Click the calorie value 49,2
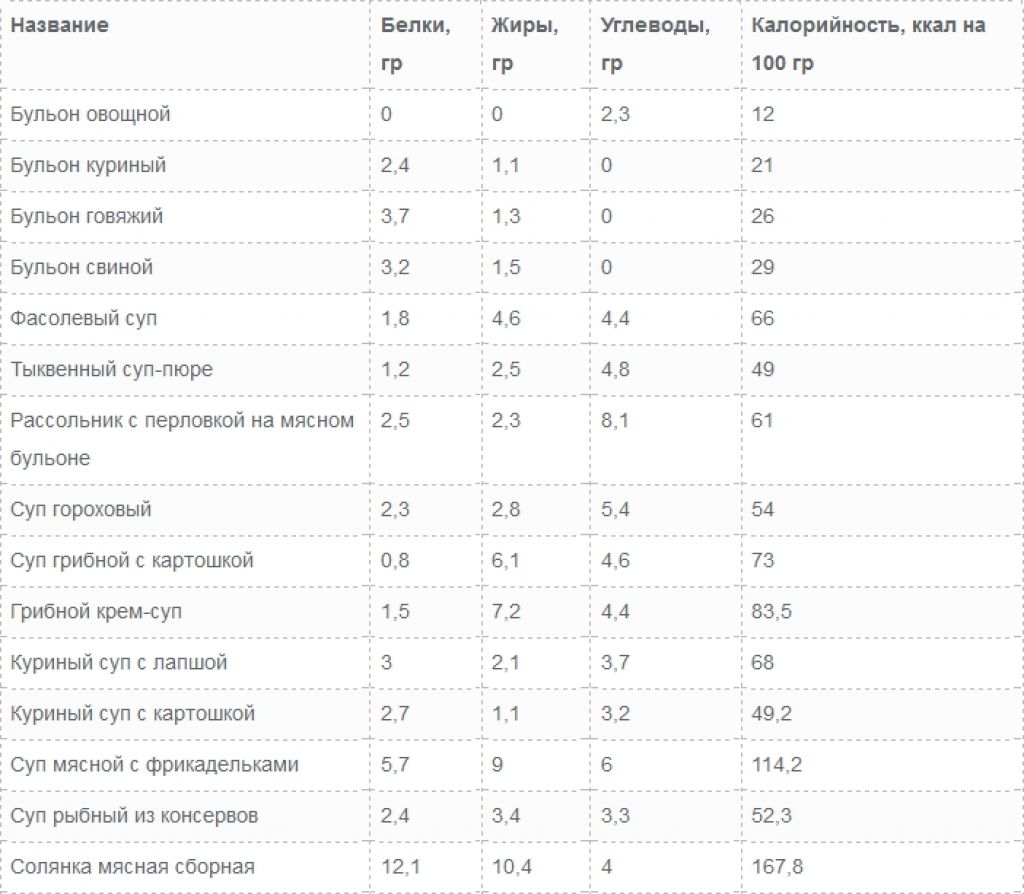The height and width of the screenshot is (894, 1024). tap(771, 713)
